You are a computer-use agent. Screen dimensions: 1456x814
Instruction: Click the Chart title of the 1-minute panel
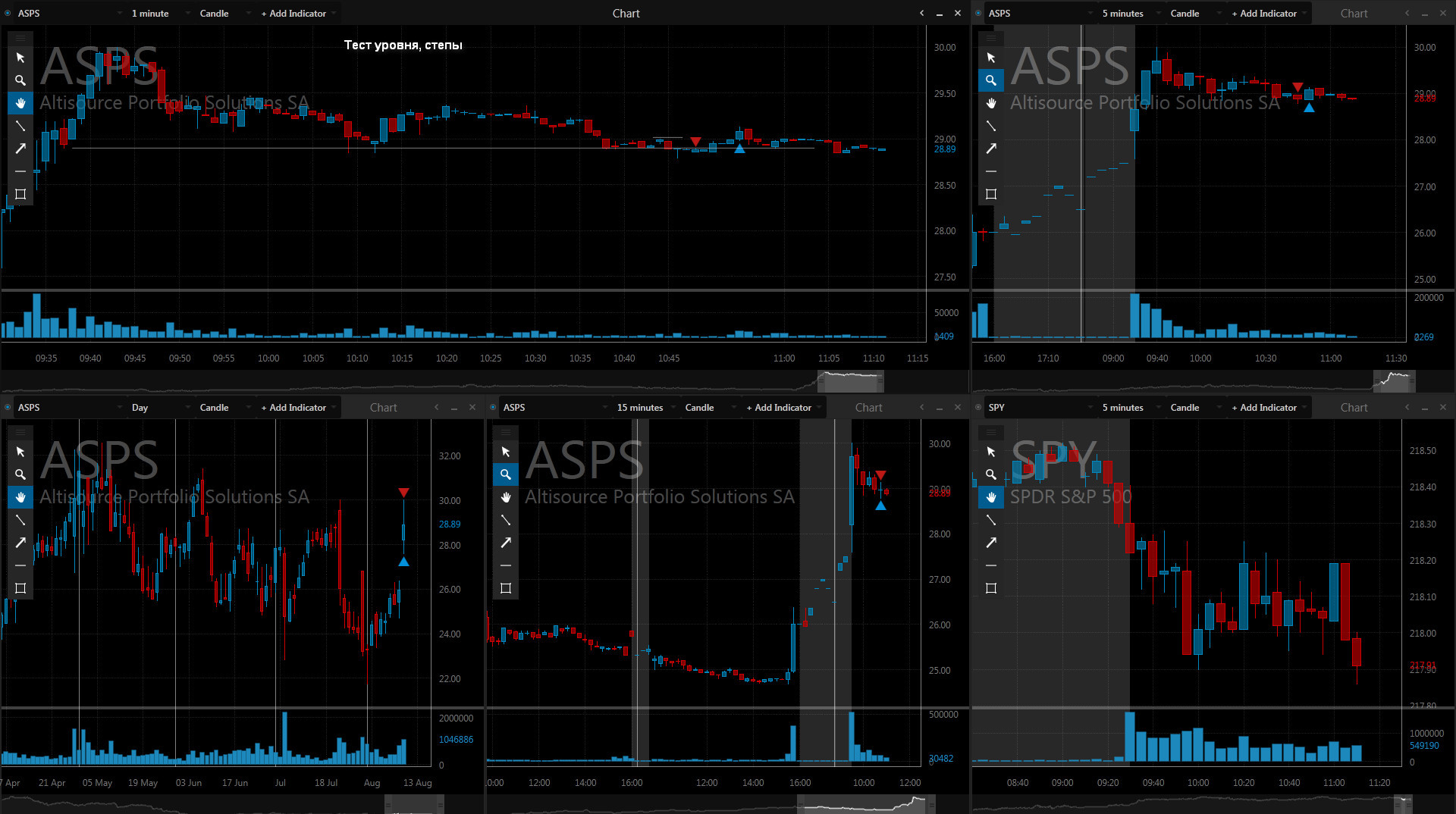point(626,13)
